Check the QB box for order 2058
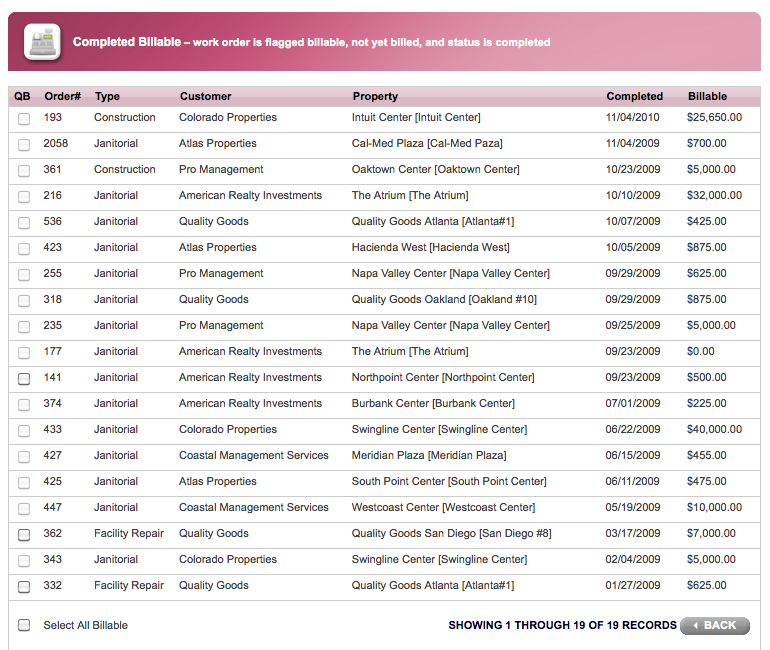This screenshot has height=650, width=770. pyautogui.click(x=24, y=145)
